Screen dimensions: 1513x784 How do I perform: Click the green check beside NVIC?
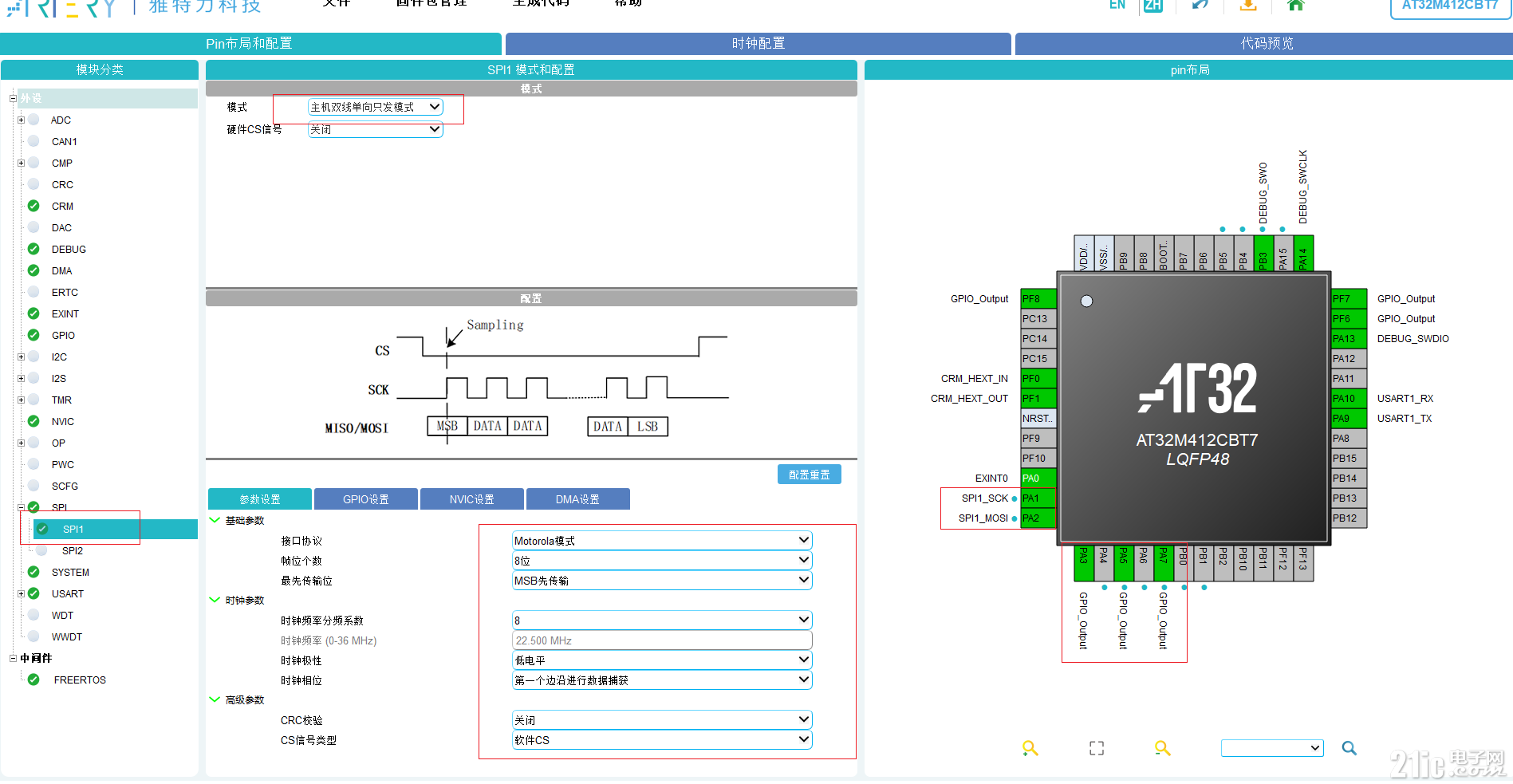coord(33,421)
